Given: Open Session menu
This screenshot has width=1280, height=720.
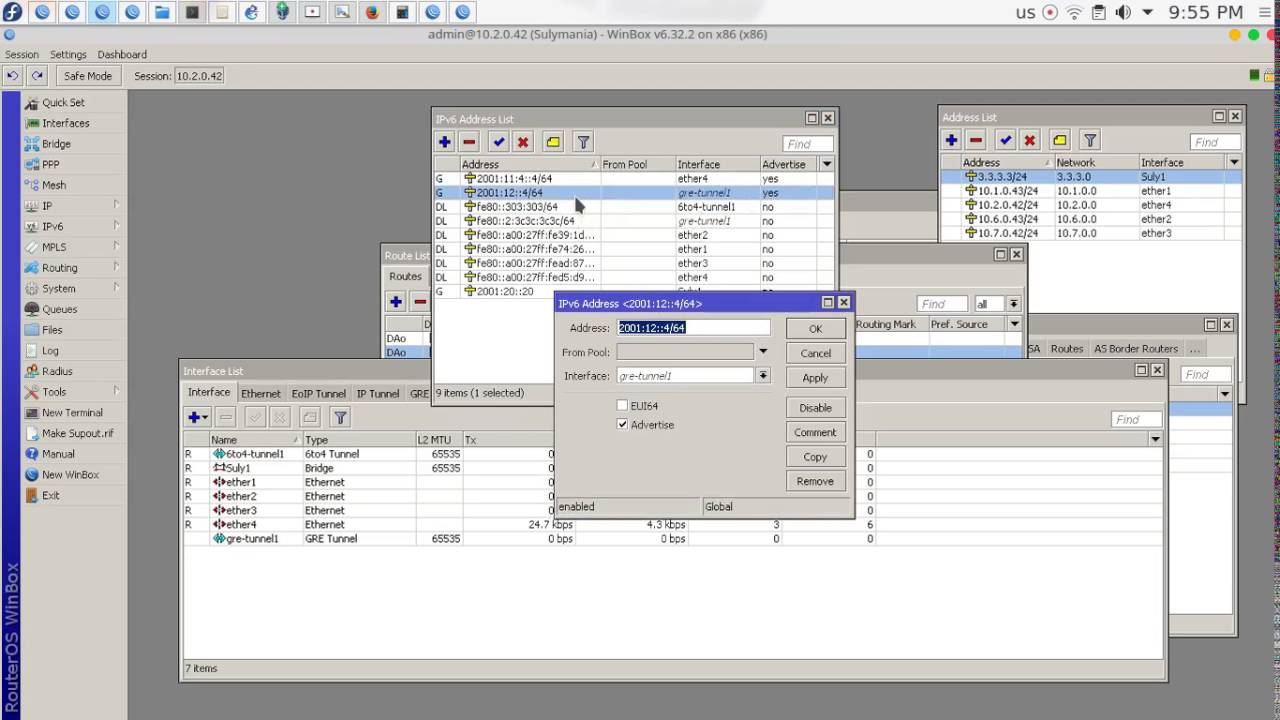Looking at the screenshot, I should [x=22, y=54].
